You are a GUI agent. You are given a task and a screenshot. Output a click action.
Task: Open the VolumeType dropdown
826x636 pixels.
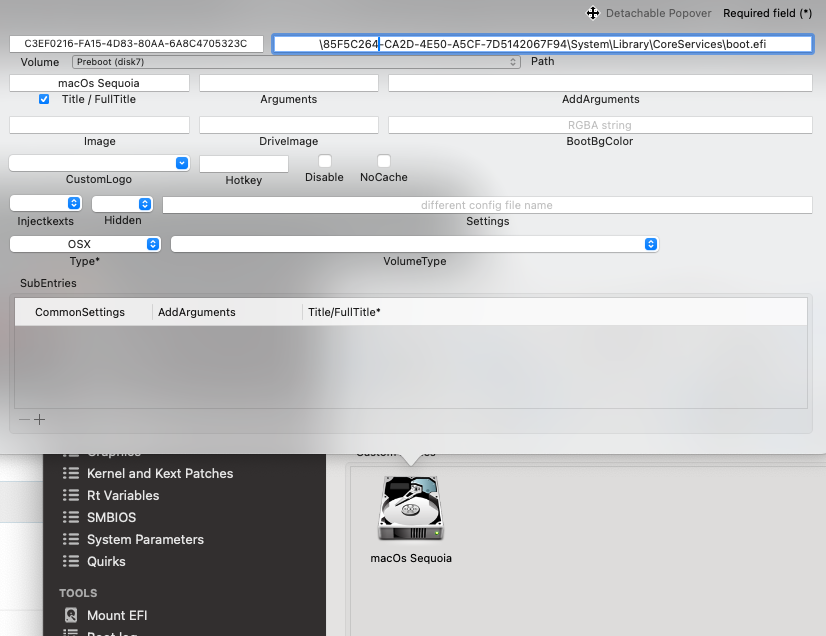(415, 244)
